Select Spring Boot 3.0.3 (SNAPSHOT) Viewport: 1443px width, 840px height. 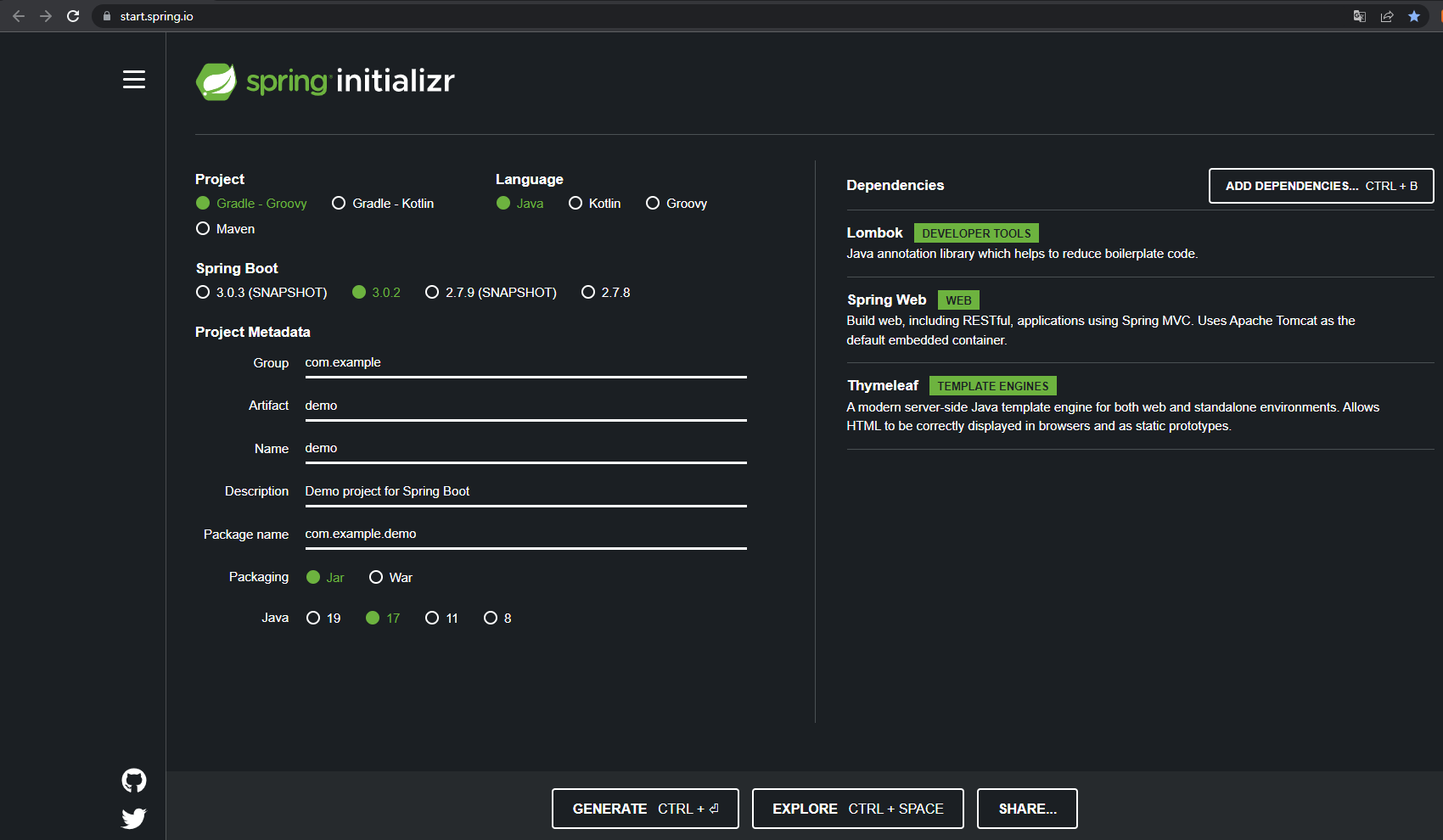[x=261, y=293]
